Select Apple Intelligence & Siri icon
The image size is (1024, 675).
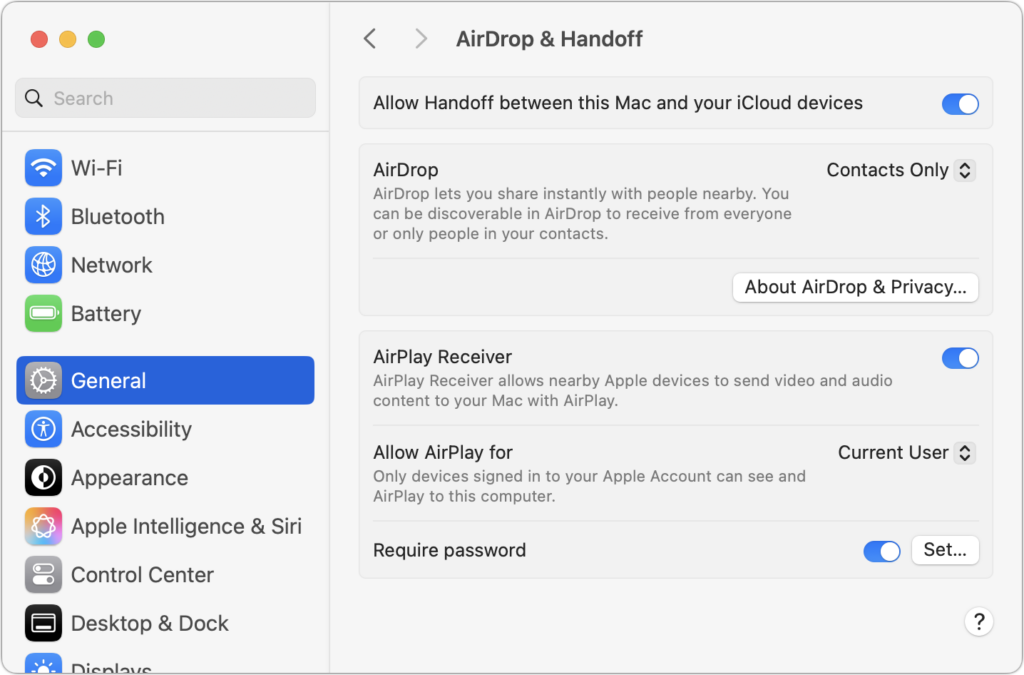pyautogui.click(x=43, y=526)
